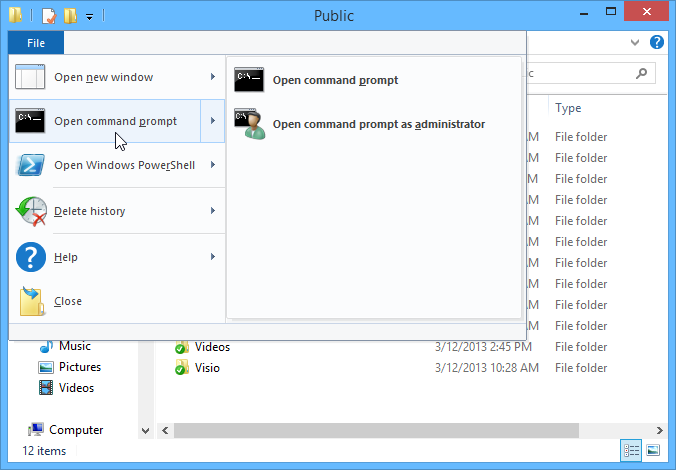The width and height of the screenshot is (676, 470).
Task: Expand the Delete history submenu arrow
Action: [x=213, y=211]
